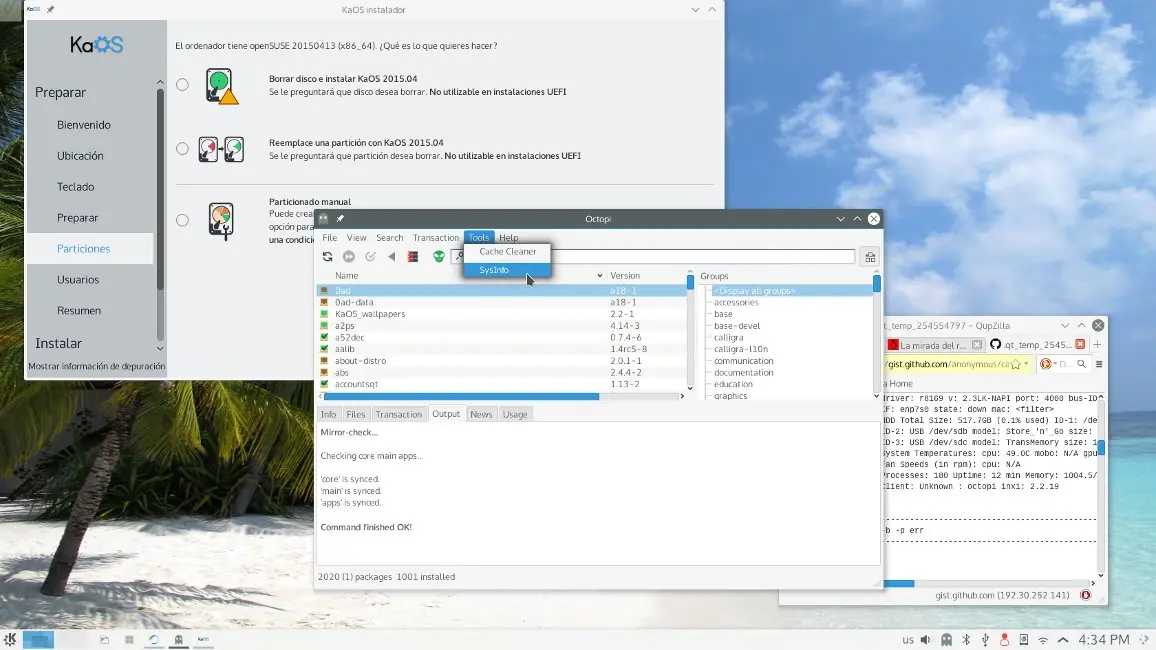
Task: Switch to the News tab in Octopi
Action: (481, 414)
